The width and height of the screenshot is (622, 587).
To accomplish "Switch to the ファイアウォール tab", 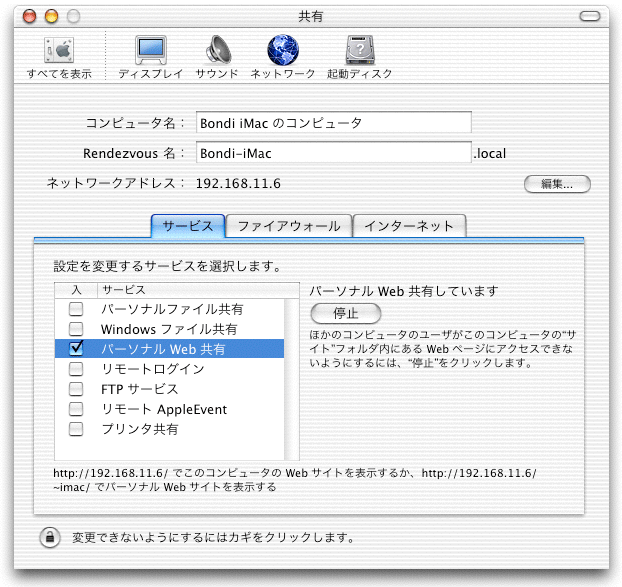I will 288,226.
